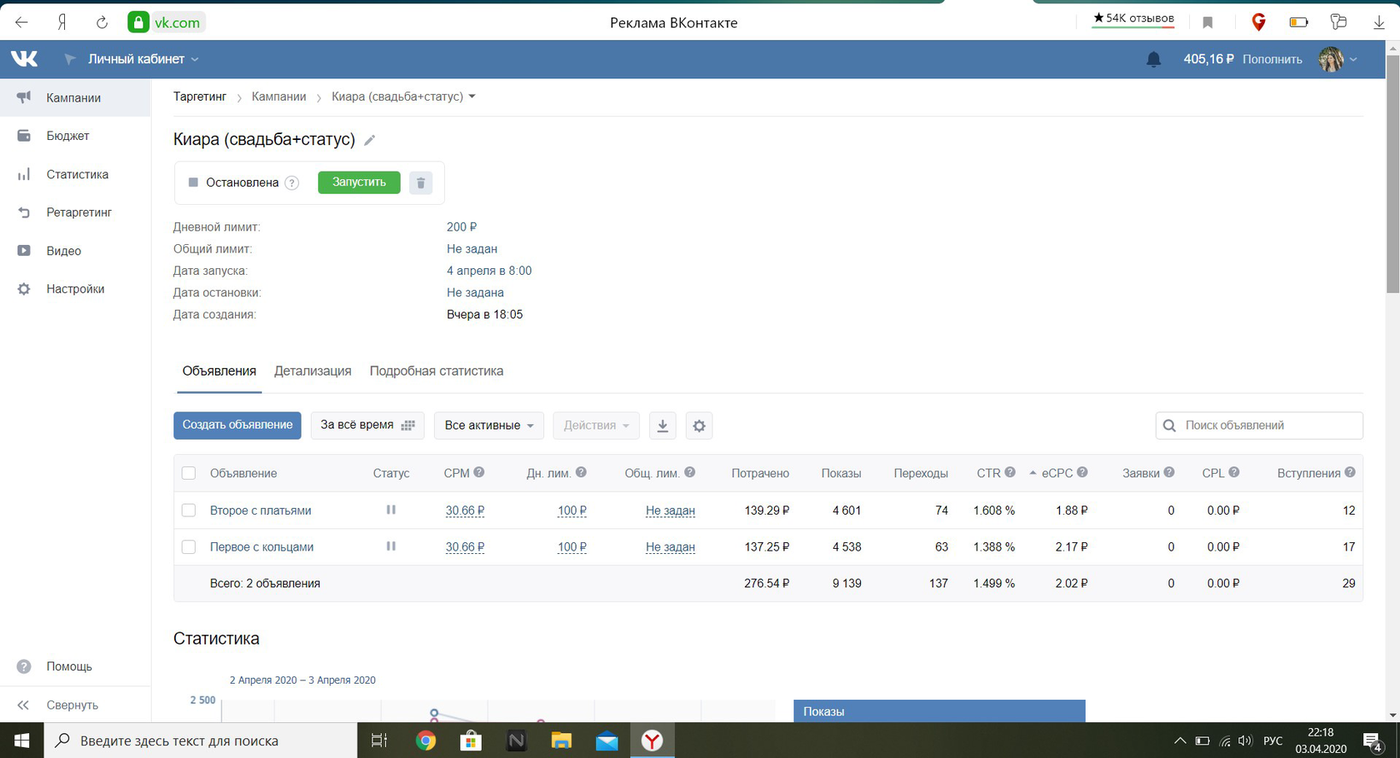Open period picker За всё время

tap(367, 425)
